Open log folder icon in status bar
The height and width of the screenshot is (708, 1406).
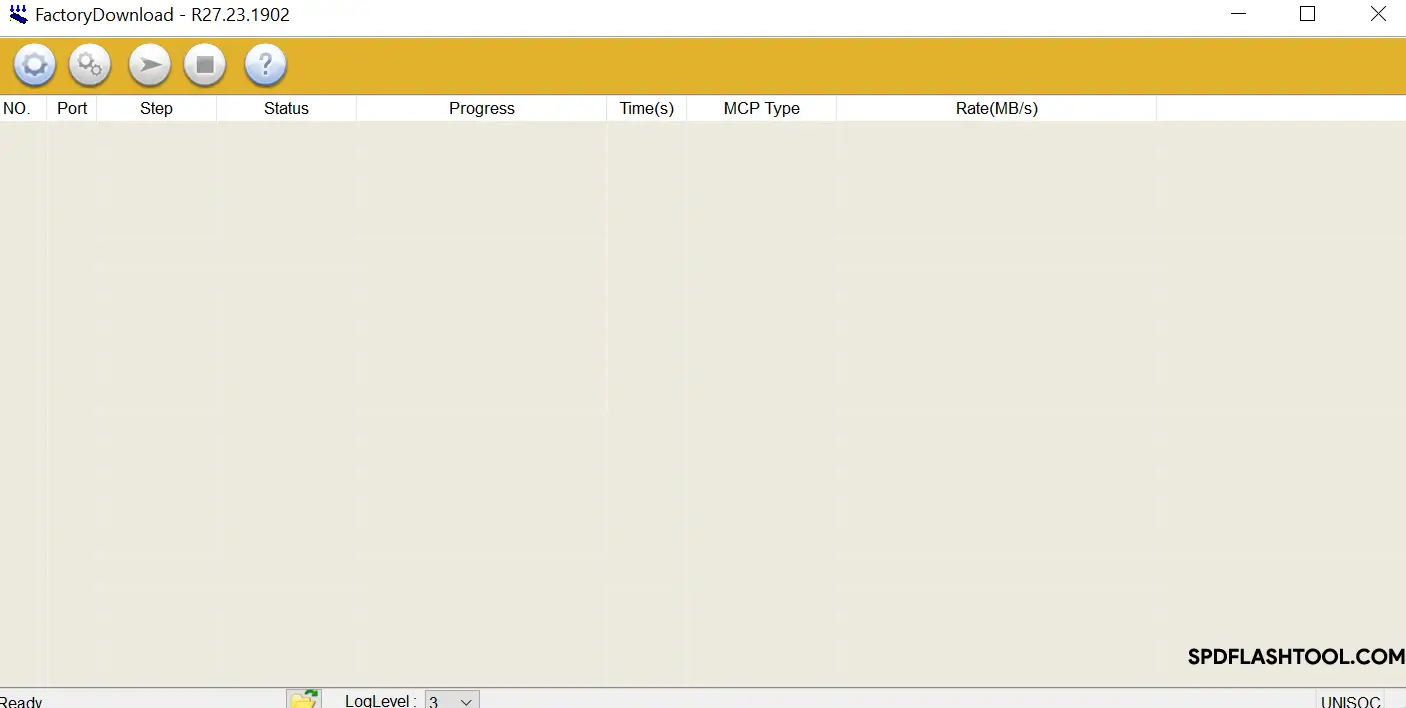(303, 699)
